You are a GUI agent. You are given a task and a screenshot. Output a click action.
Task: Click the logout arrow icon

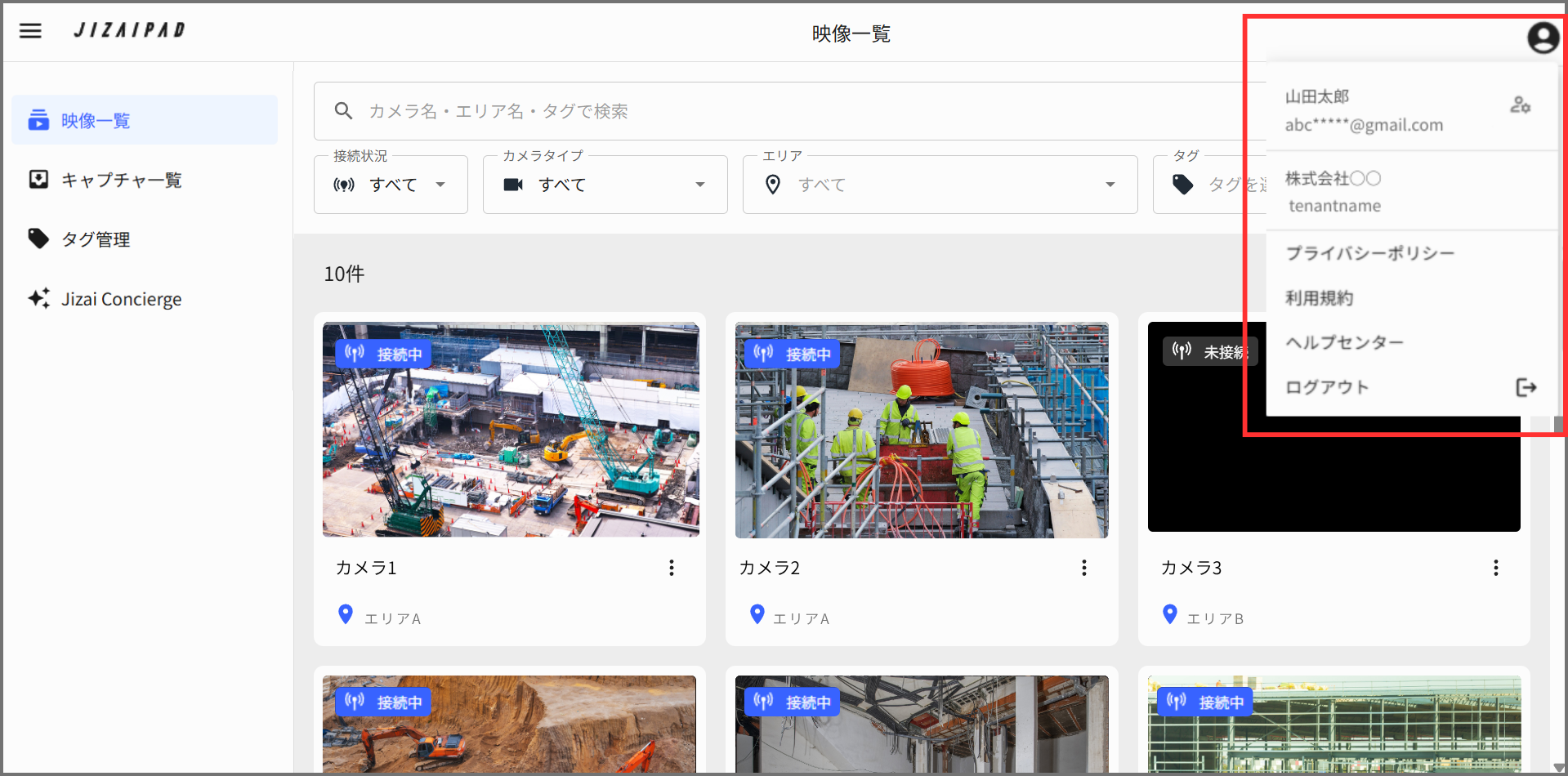[x=1526, y=387]
